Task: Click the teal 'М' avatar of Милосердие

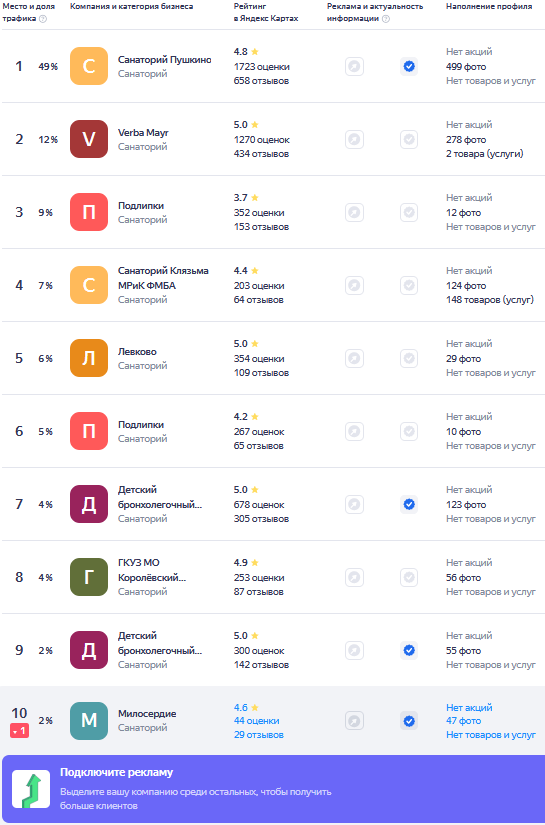Action: click(x=89, y=721)
